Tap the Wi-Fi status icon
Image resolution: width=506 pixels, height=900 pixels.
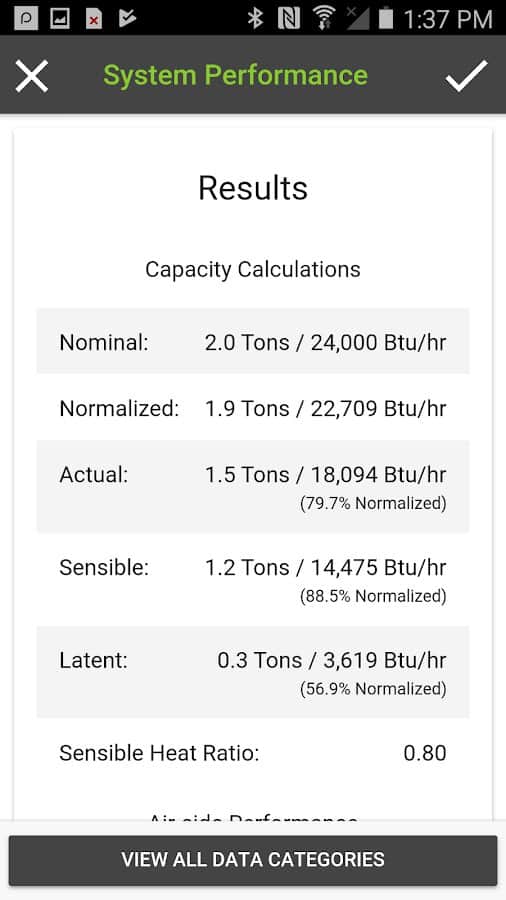(324, 18)
